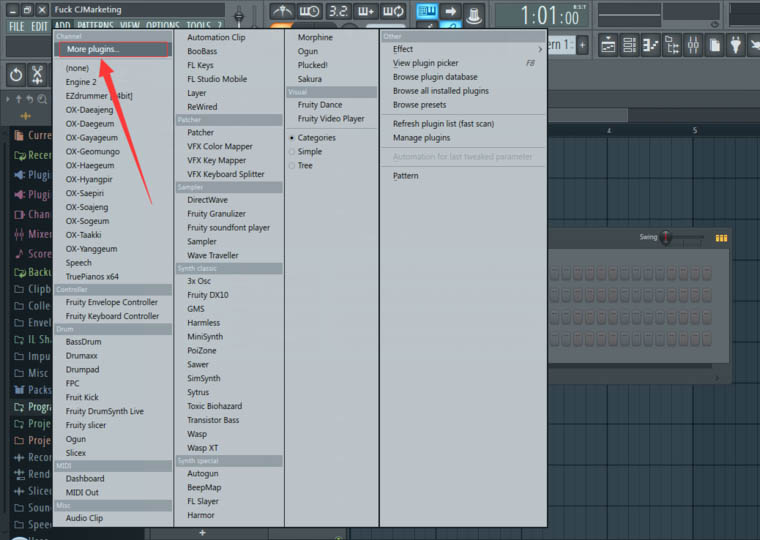Open channel rack graph editor icon
Viewport: 760px width, 540px height.
721,238
